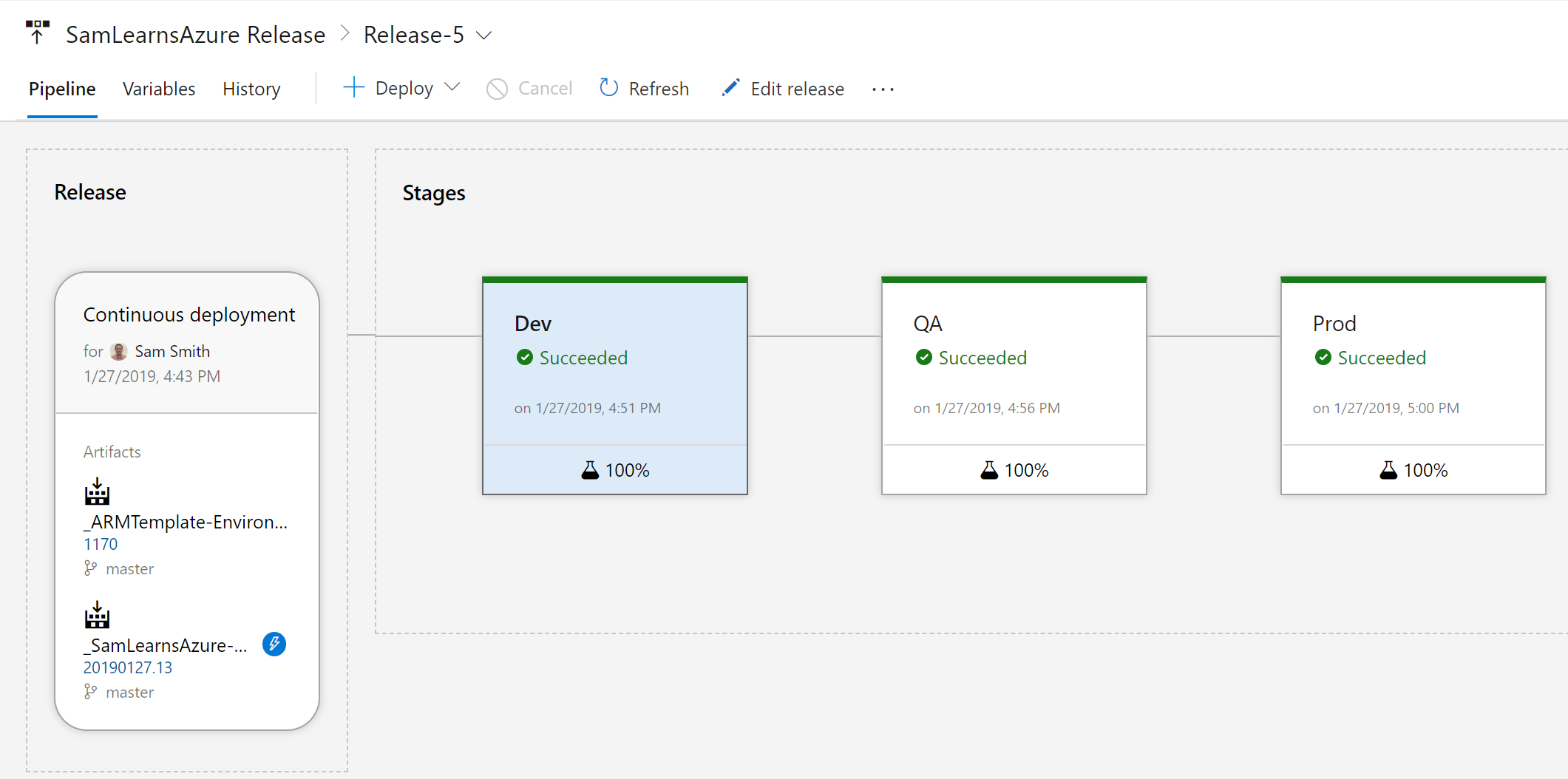Open the more actions ellipsis menu
The width and height of the screenshot is (1568, 779).
883,89
